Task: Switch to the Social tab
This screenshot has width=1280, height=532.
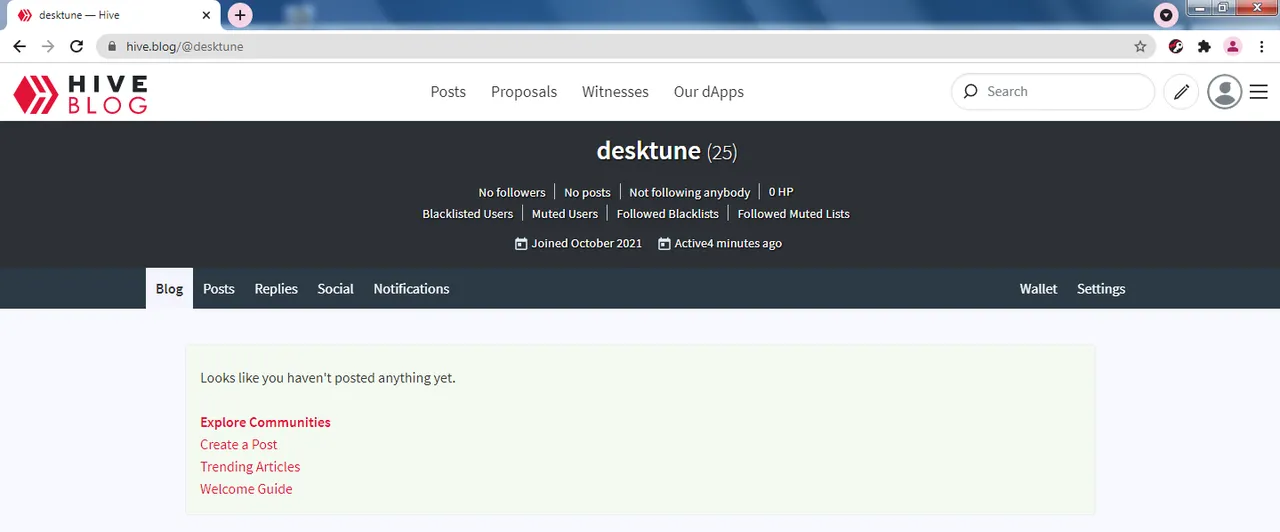Action: tap(335, 288)
